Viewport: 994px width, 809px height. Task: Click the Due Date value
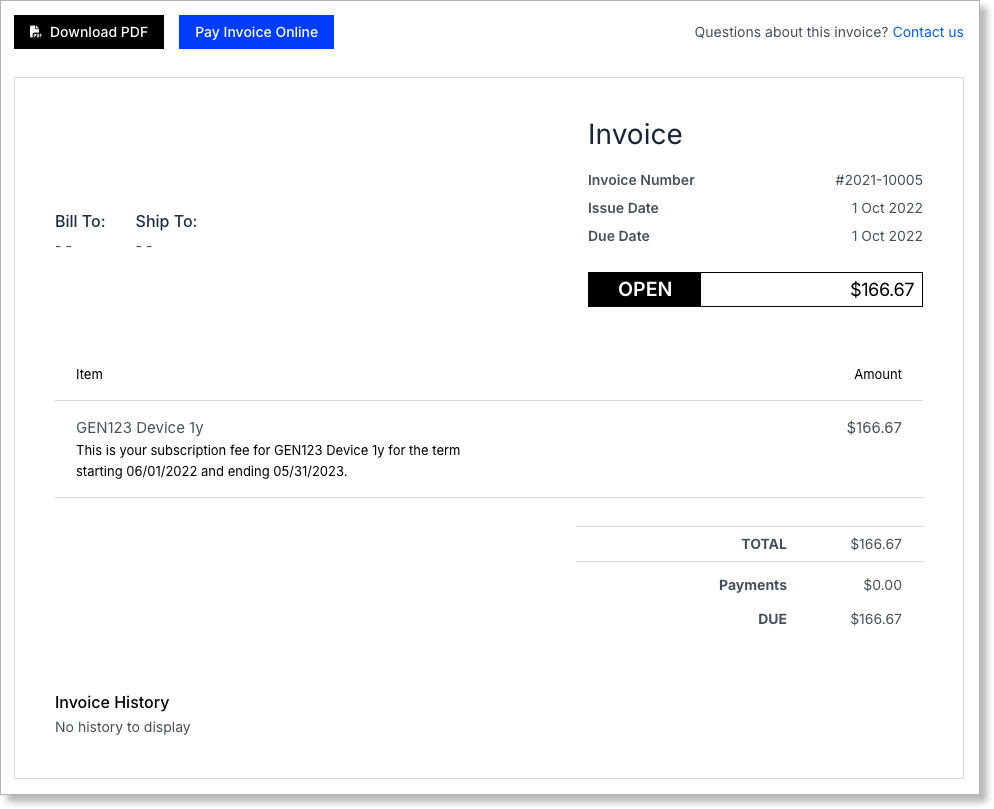click(886, 236)
